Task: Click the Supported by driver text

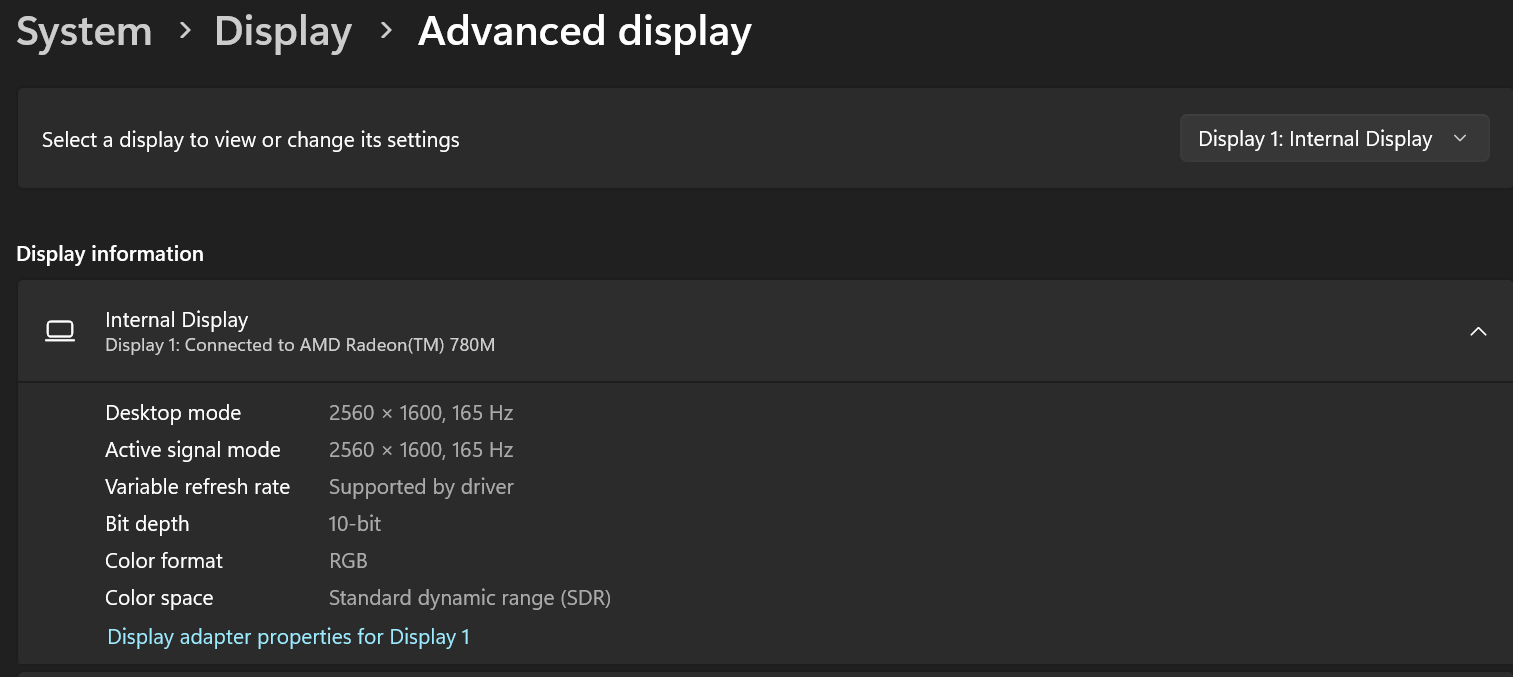Action: 421,487
